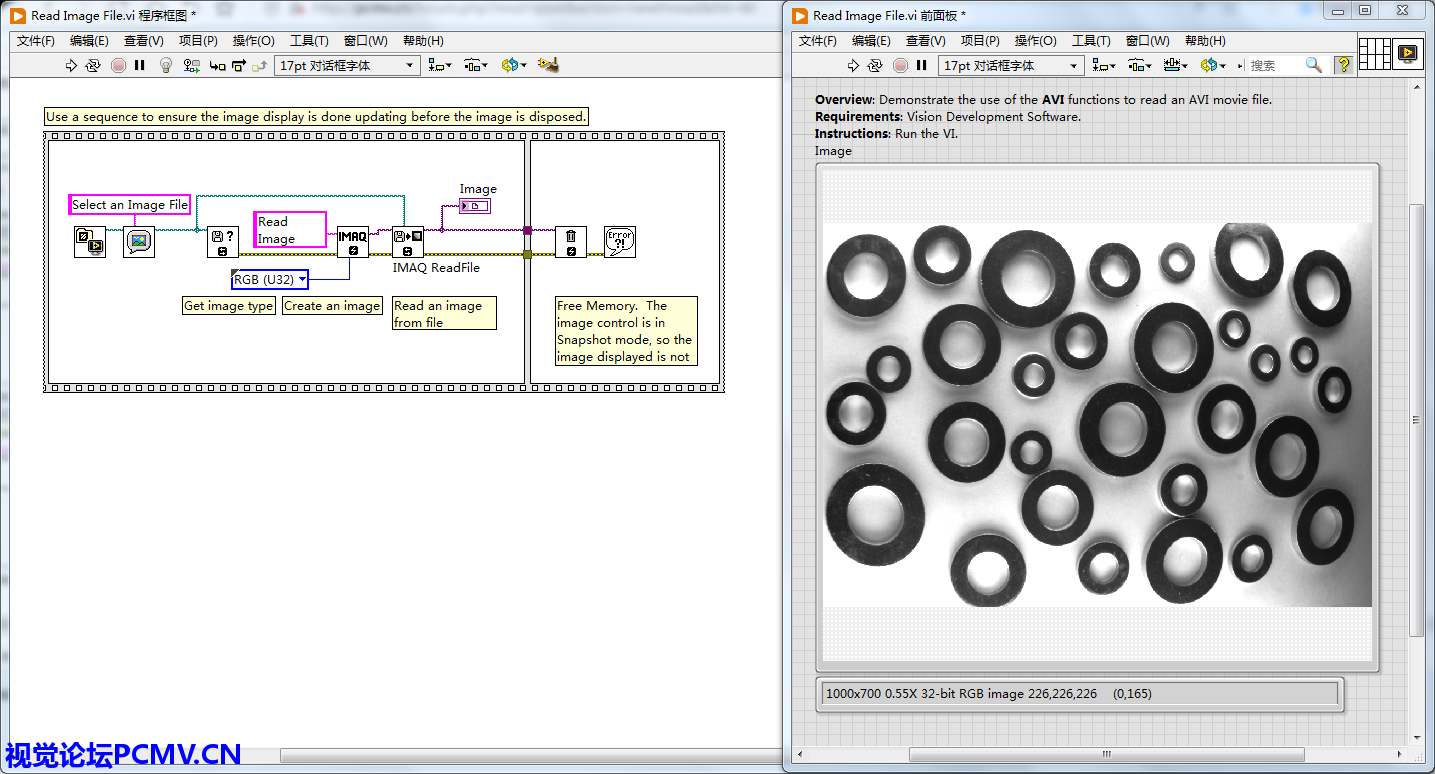Image resolution: width=1435 pixels, height=774 pixels.
Task: Toggle Pause button in front panel toolbar
Action: click(x=922, y=66)
